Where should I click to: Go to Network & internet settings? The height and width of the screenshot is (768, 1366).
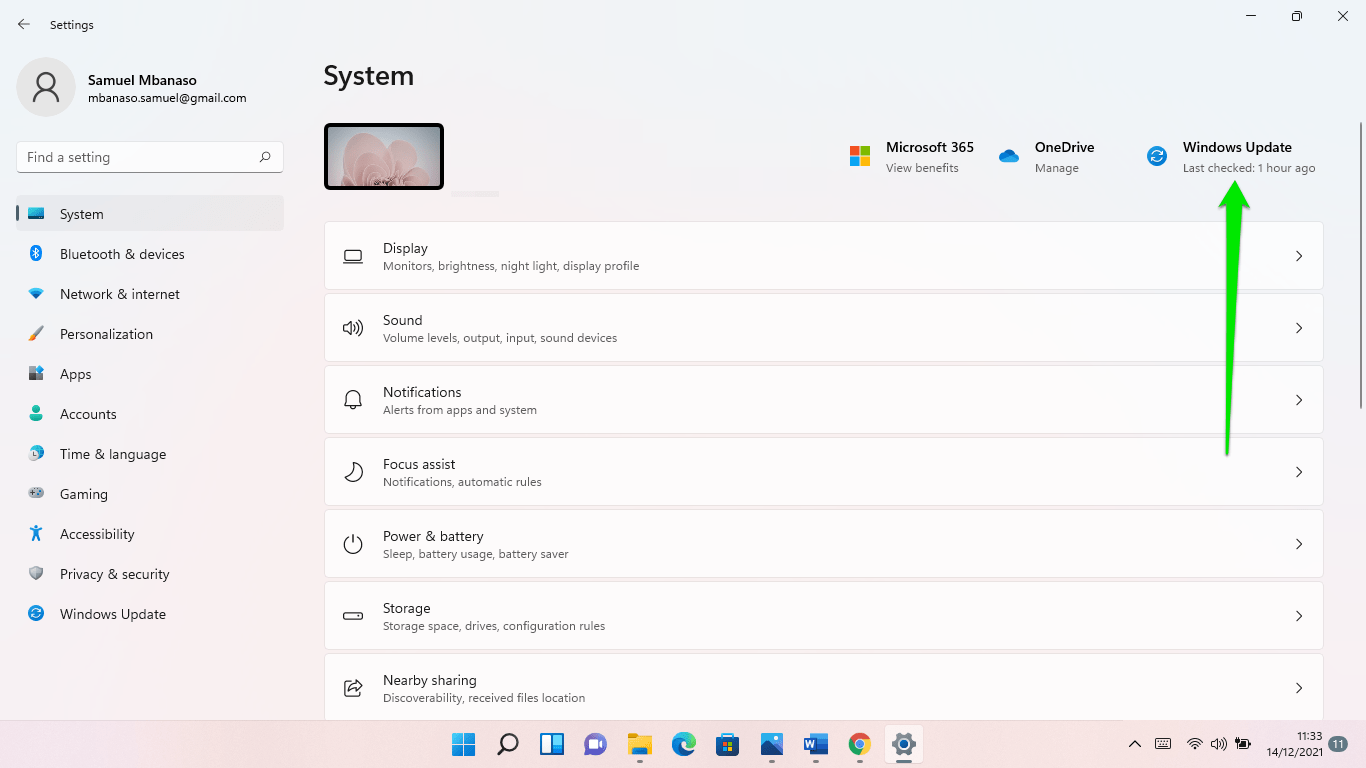(119, 294)
